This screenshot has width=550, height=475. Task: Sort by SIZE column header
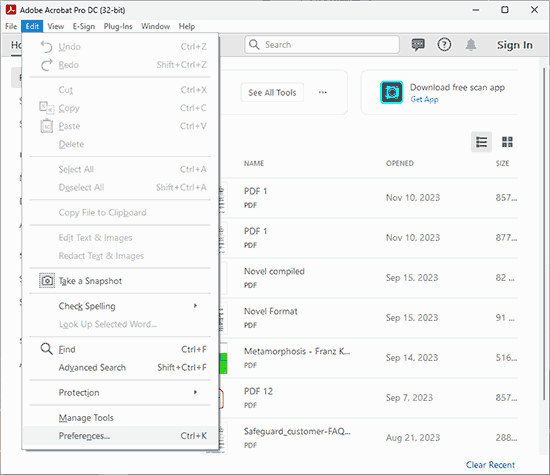(x=502, y=163)
